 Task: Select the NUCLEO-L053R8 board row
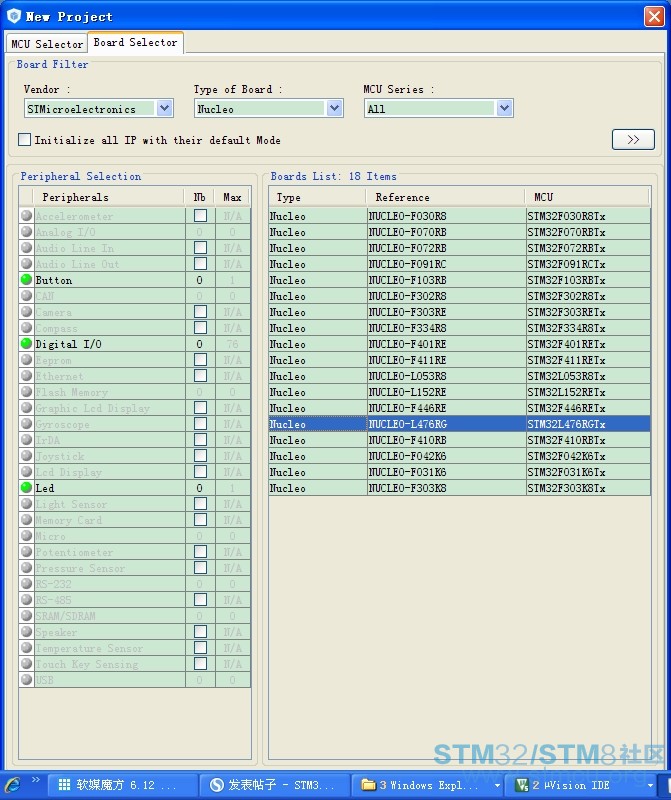click(460, 376)
